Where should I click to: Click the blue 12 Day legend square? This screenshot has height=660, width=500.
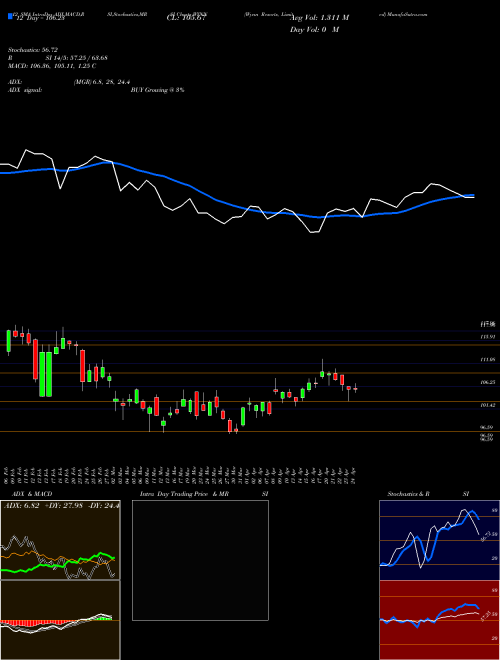point(11,17)
